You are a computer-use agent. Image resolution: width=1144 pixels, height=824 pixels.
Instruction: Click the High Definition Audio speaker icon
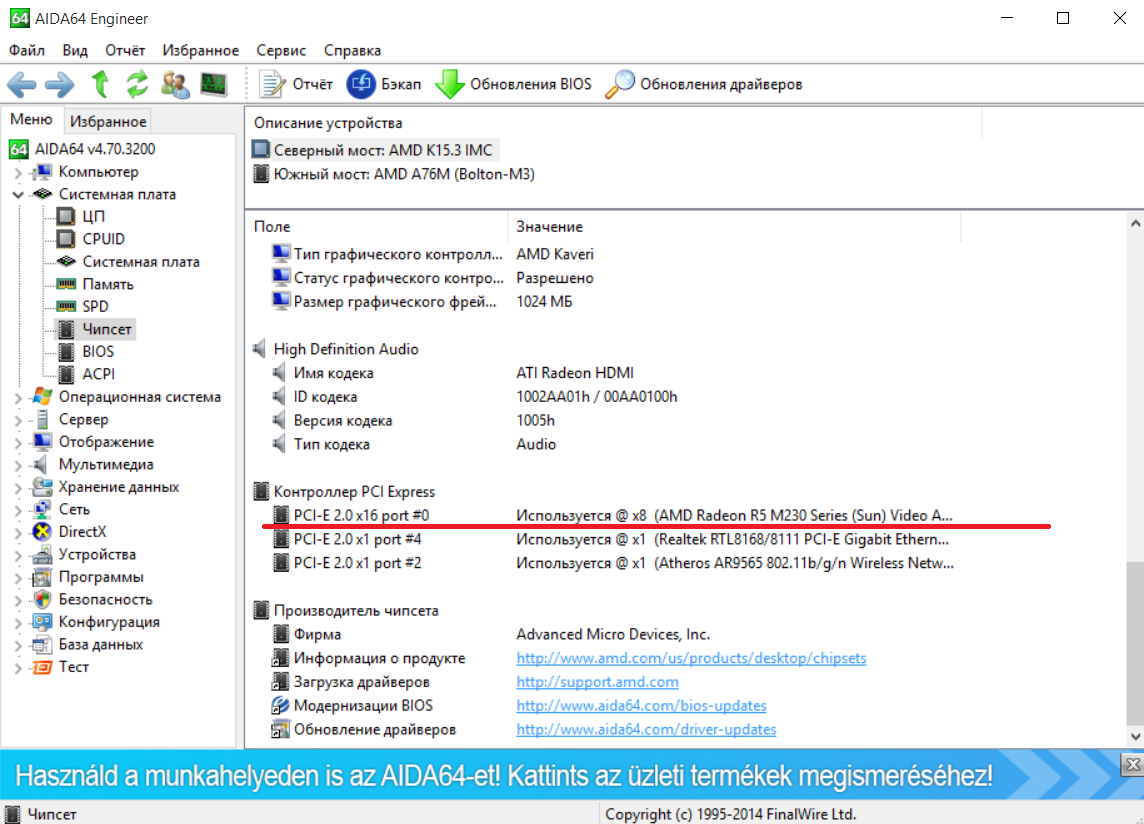(260, 349)
